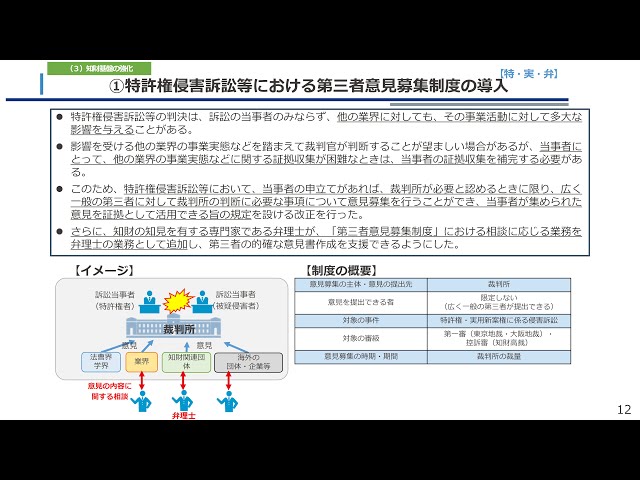Click the 【特・実・弁】 label
Screen dimensions: 640x480
(529, 73)
